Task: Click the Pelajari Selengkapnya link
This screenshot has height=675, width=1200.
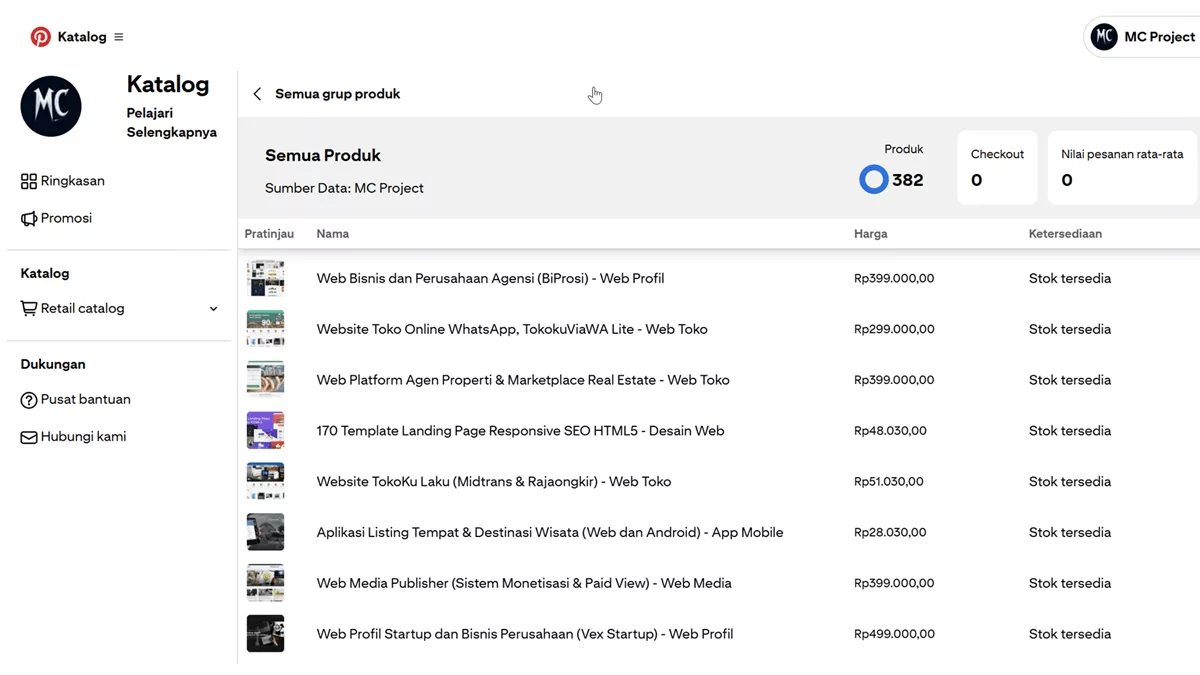Action: [x=171, y=122]
